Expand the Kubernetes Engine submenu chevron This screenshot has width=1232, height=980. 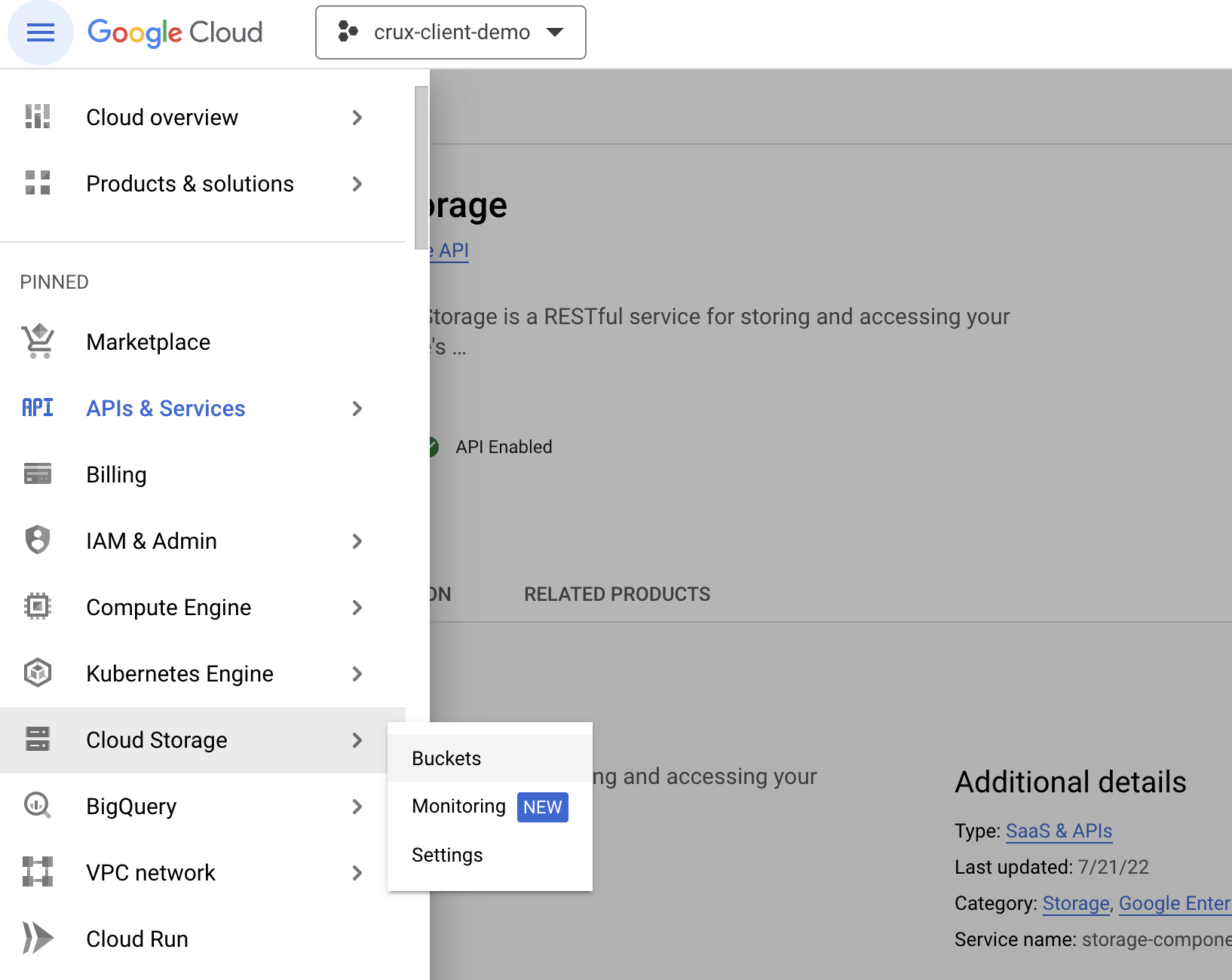coord(357,674)
